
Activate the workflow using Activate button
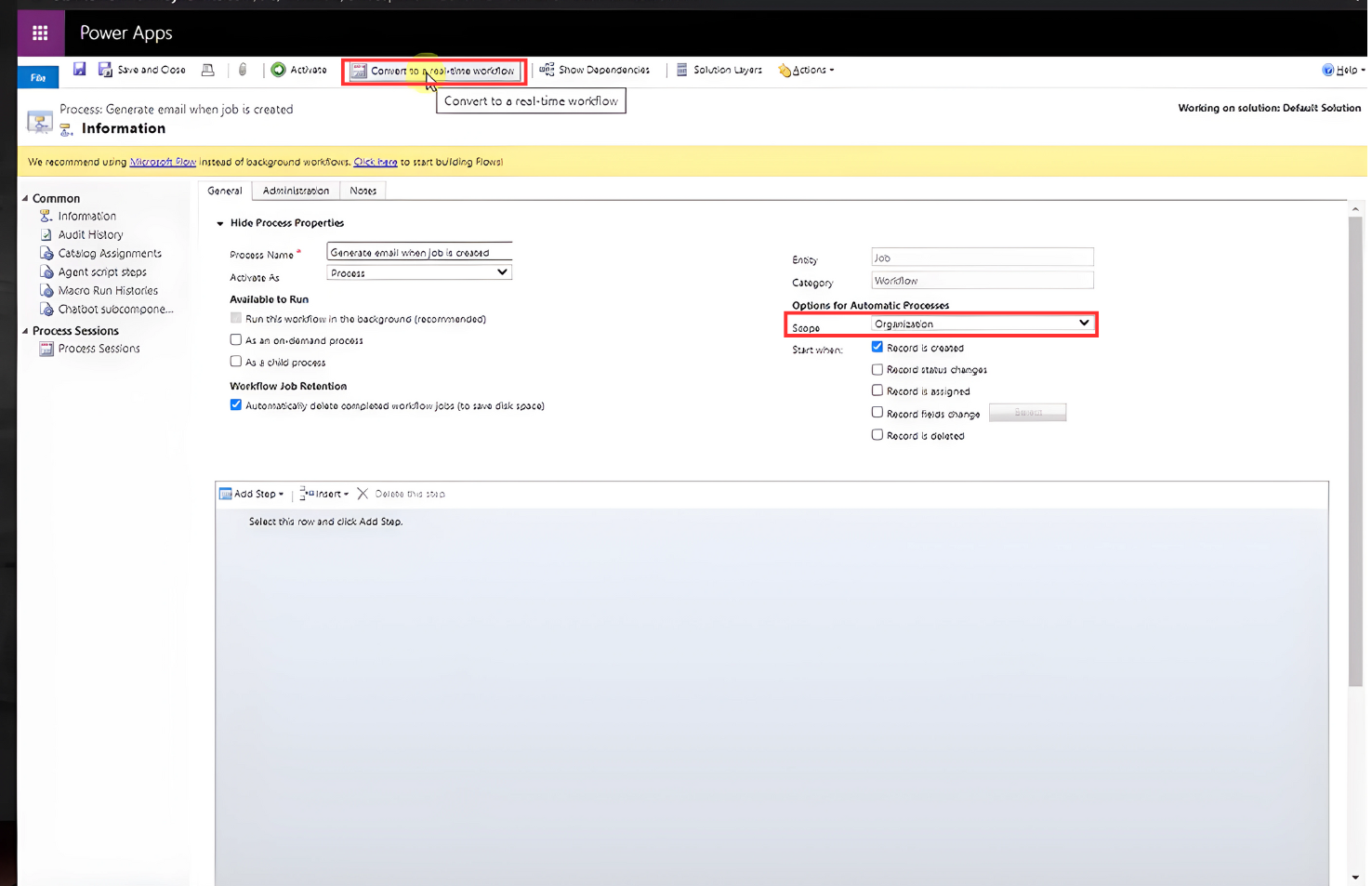(299, 70)
